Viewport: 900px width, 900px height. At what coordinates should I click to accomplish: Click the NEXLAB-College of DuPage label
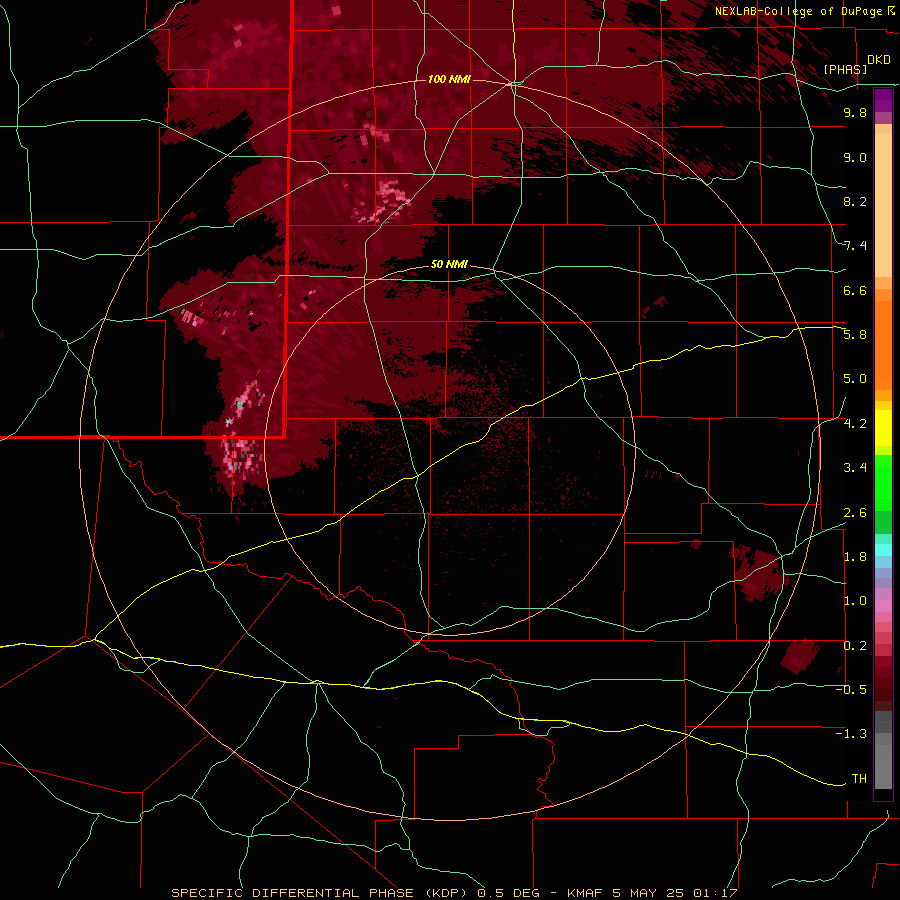click(x=800, y=11)
